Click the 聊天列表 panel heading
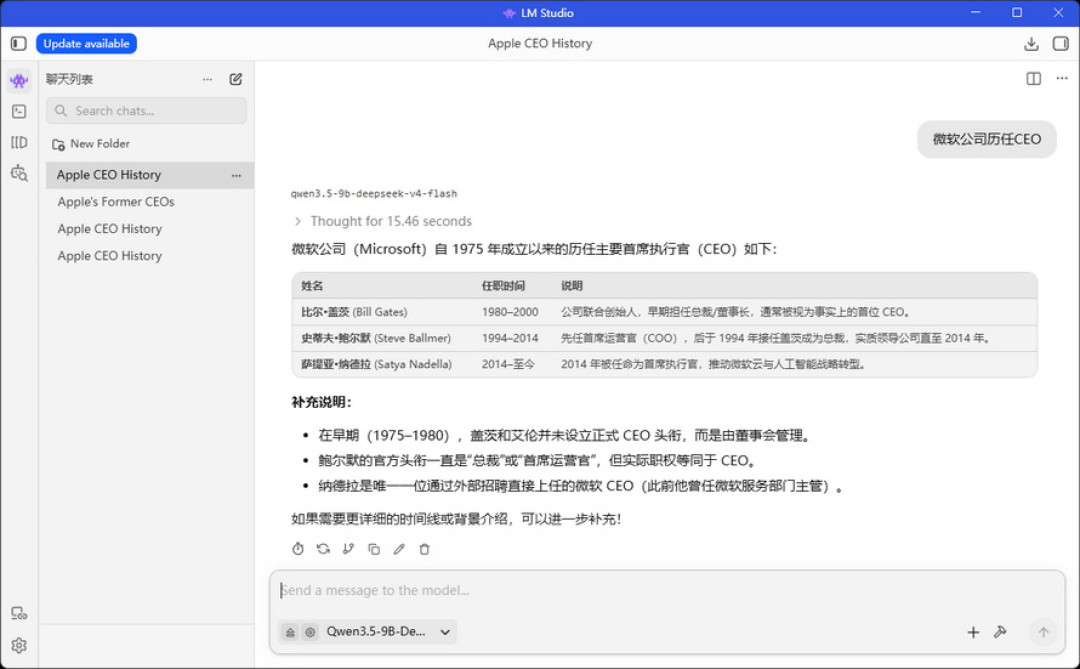 [69, 79]
